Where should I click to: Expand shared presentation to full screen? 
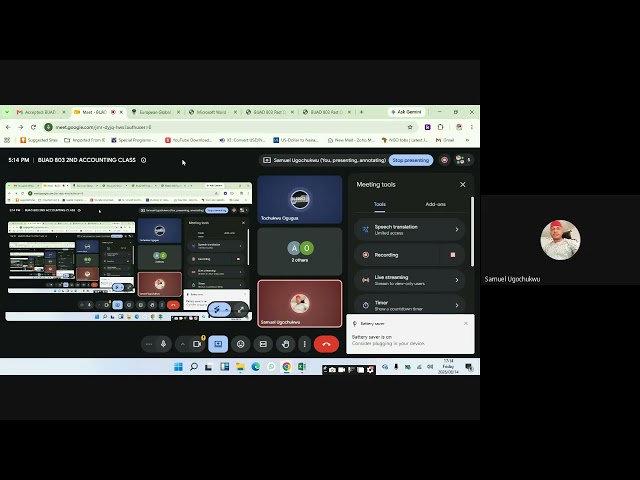pos(241,309)
